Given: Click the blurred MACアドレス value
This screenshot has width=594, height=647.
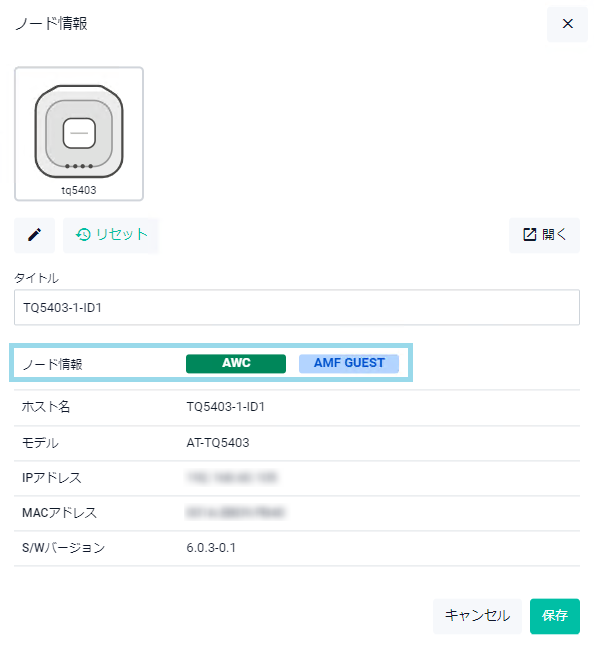Looking at the screenshot, I should pos(235,513).
